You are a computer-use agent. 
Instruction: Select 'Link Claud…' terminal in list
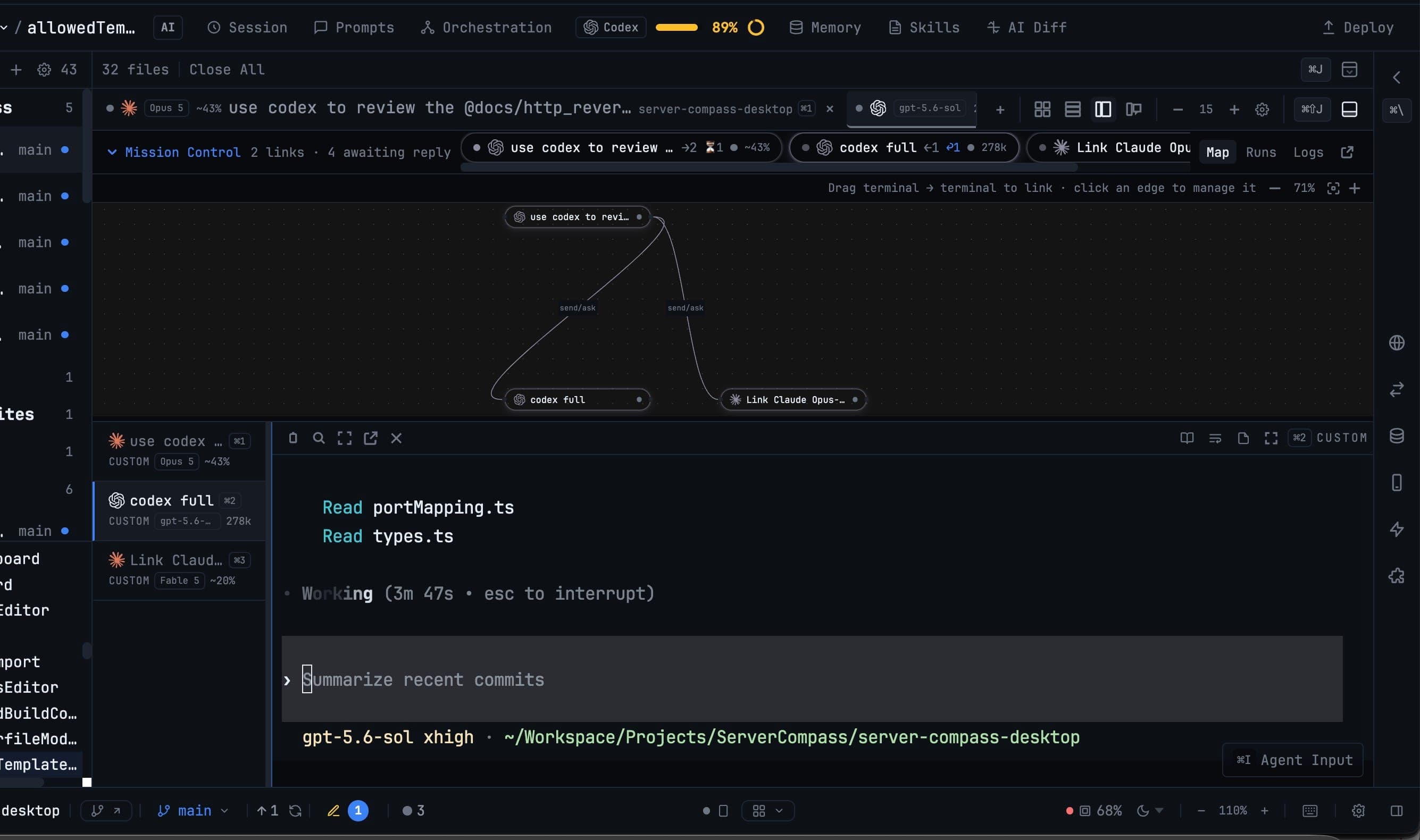point(179,569)
